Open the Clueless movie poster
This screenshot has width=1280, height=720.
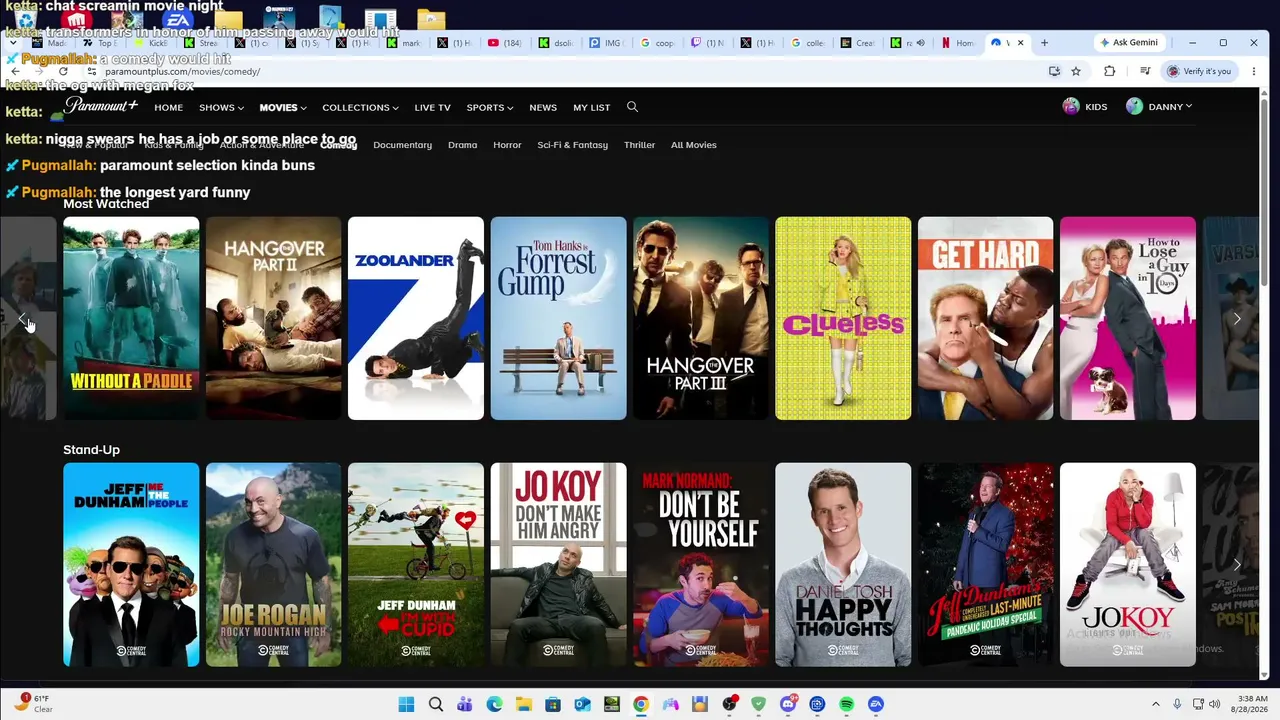pos(843,318)
